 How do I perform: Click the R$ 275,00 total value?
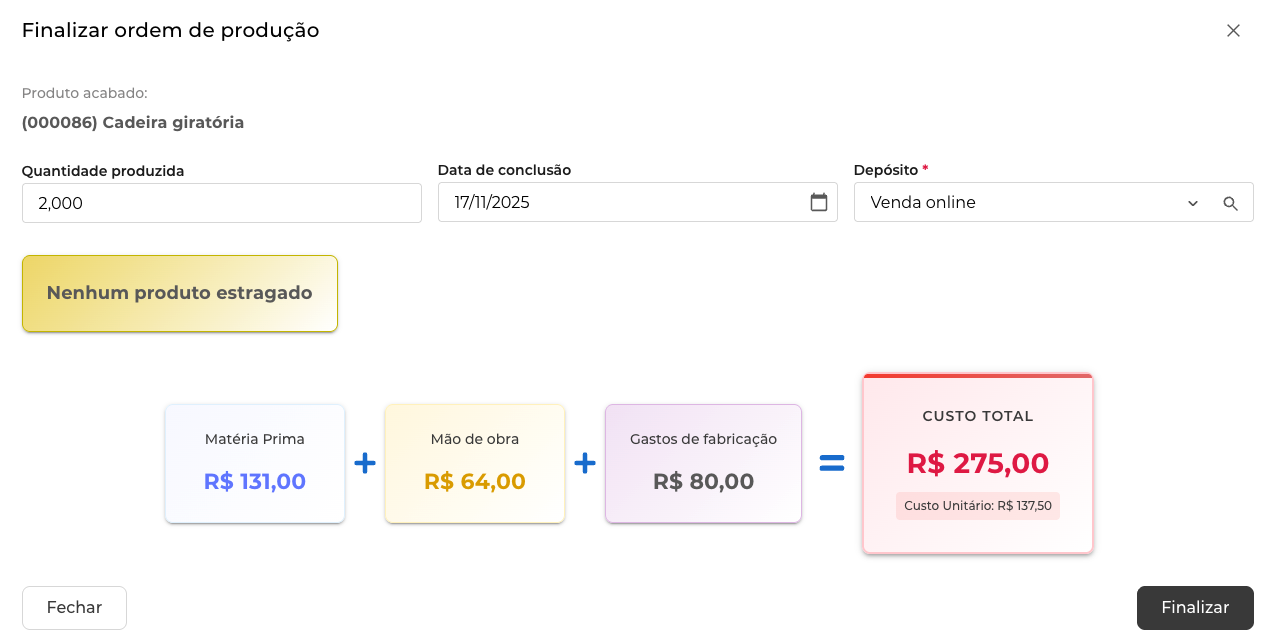point(977,463)
